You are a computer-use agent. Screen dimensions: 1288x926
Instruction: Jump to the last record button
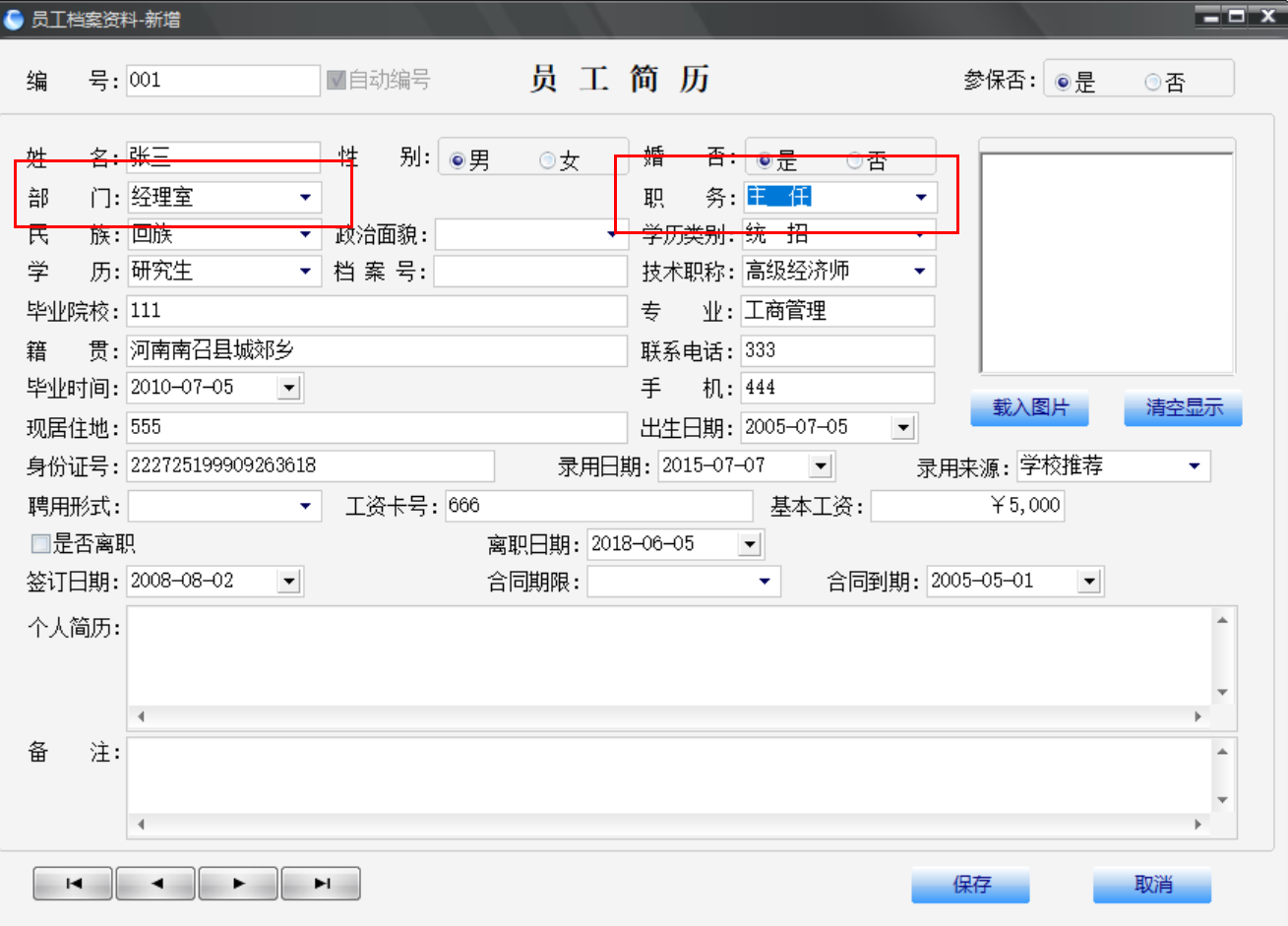[321, 884]
